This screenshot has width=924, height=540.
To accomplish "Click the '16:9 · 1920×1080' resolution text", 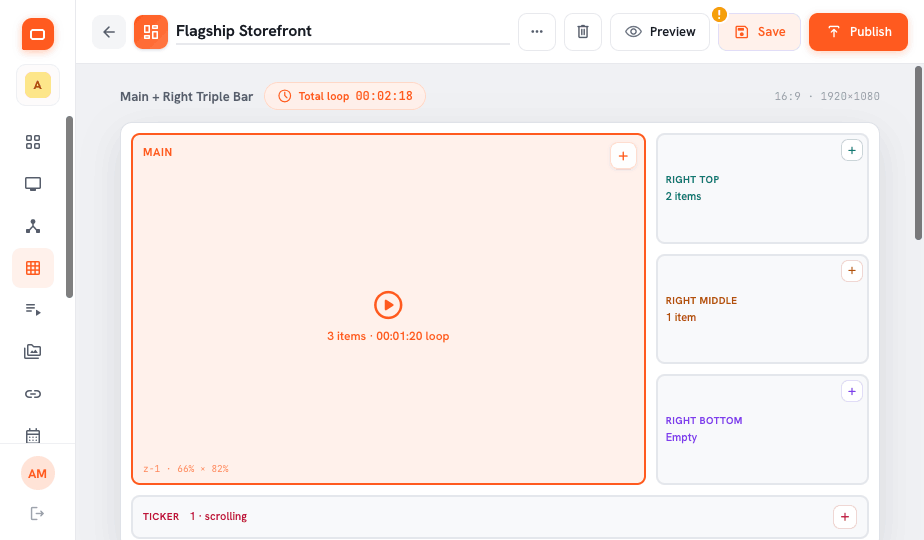I will pos(827,96).
